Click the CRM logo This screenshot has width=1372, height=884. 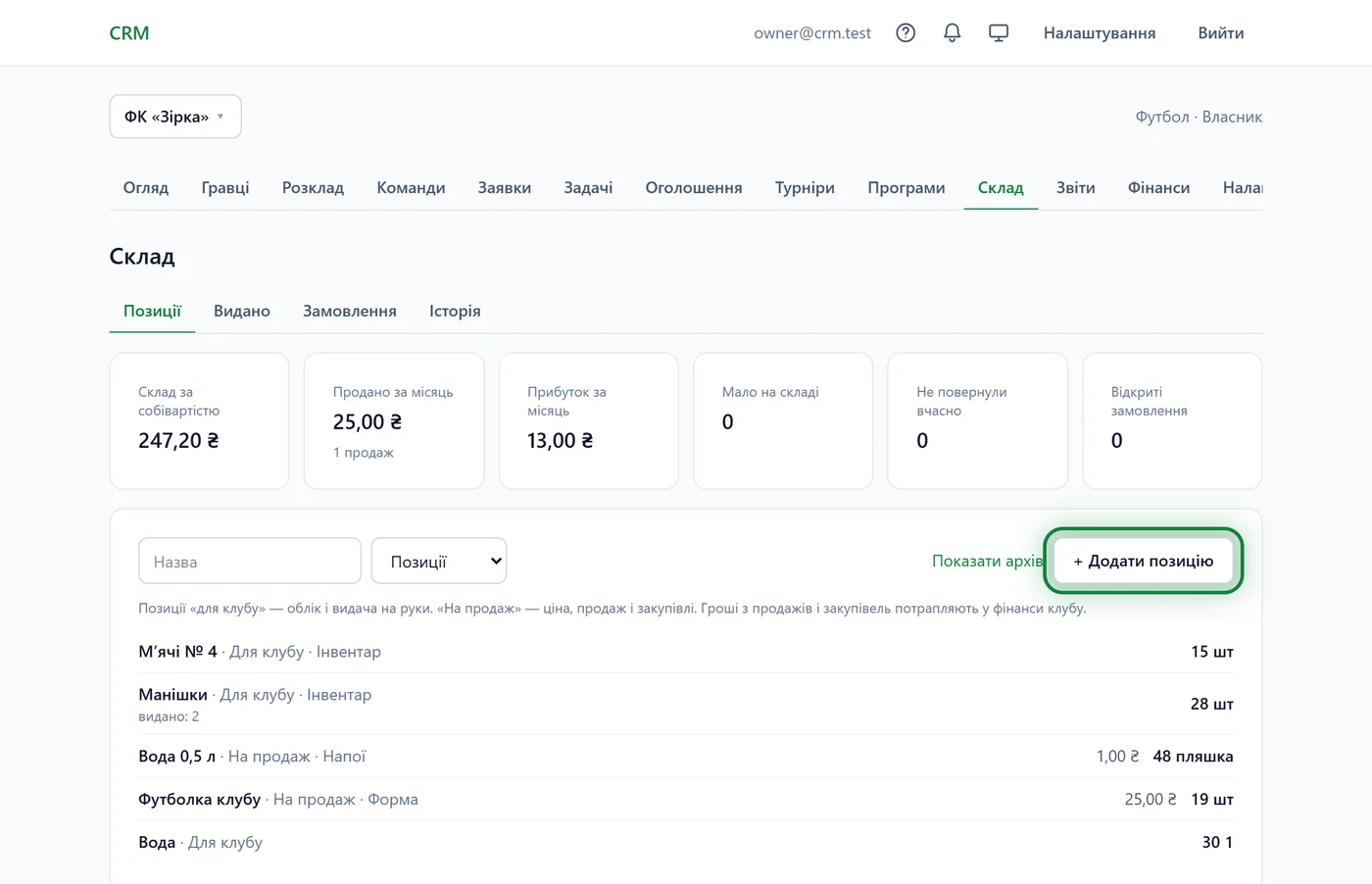[x=129, y=33]
